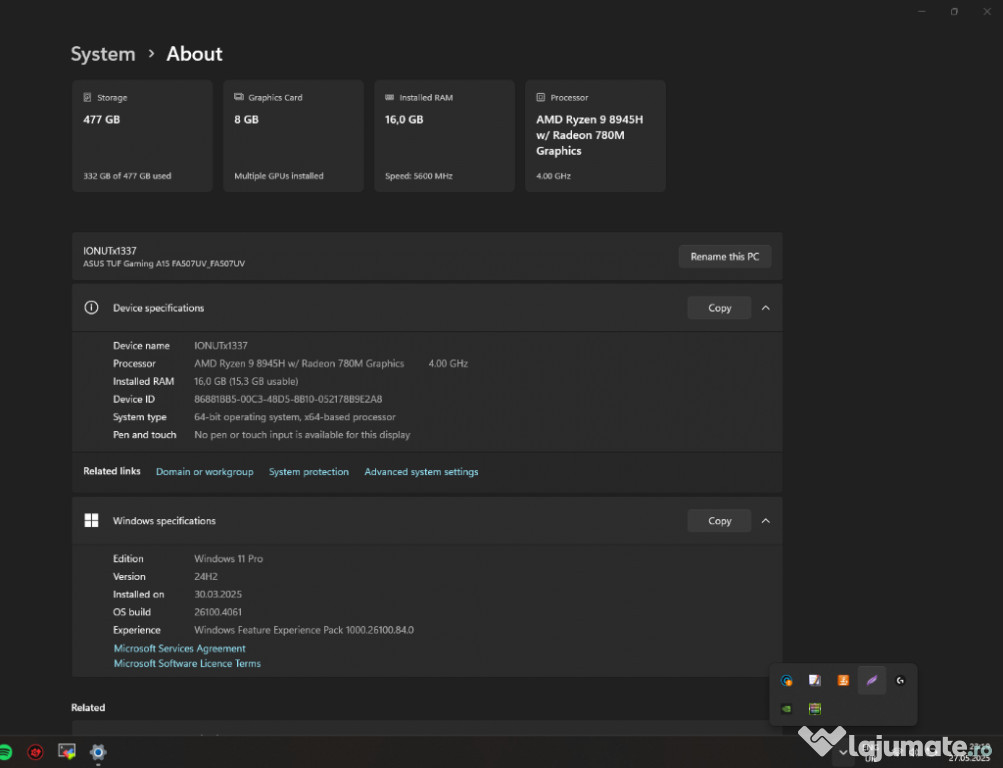Click the Windows logo beside Windows specifications

[x=91, y=521]
